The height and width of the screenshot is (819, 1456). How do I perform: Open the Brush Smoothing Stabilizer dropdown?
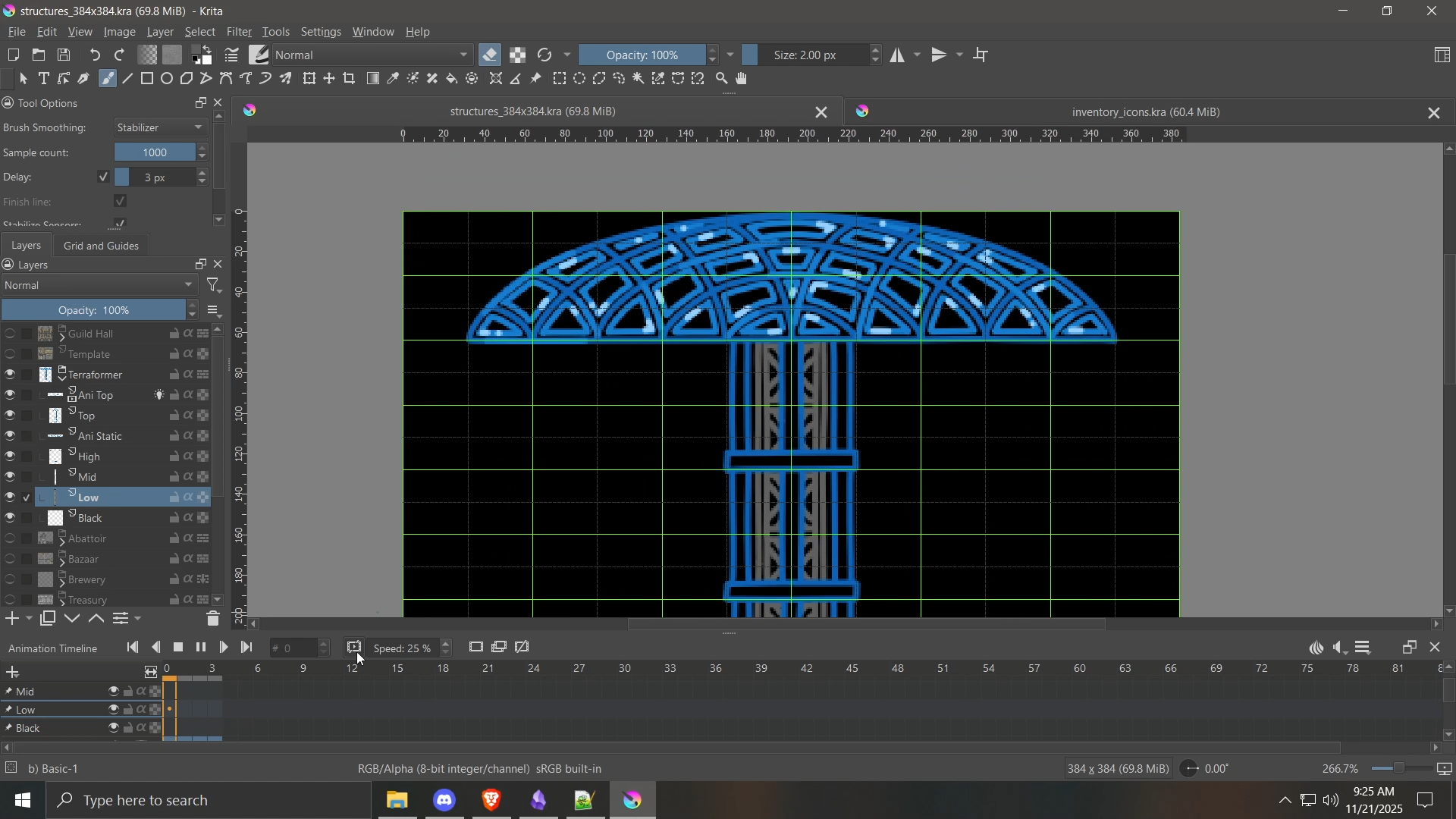click(161, 128)
